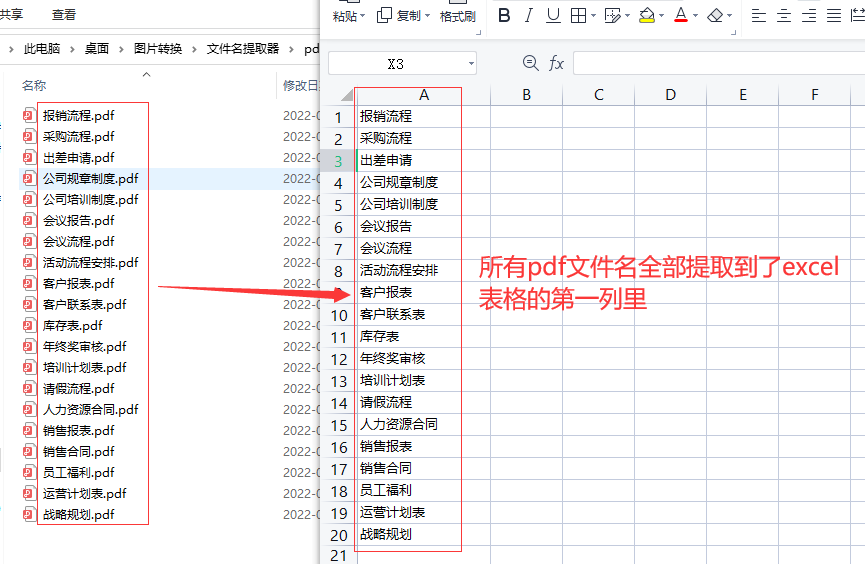The width and height of the screenshot is (865, 564).
Task: Align cell text to the right
Action: coord(809,15)
